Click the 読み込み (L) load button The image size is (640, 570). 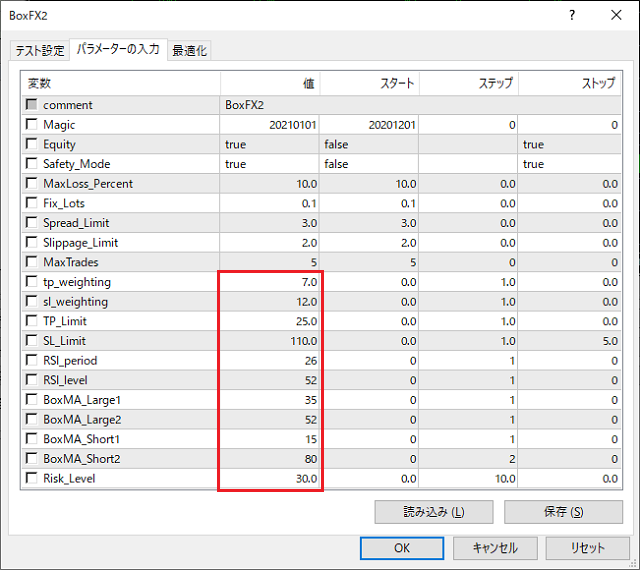point(434,512)
